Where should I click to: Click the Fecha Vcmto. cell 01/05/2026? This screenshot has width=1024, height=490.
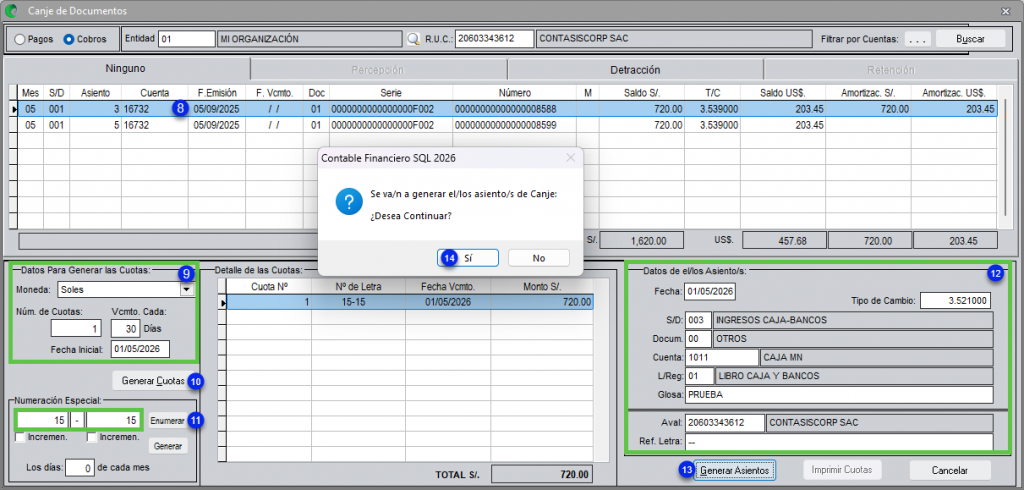pyautogui.click(x=447, y=302)
